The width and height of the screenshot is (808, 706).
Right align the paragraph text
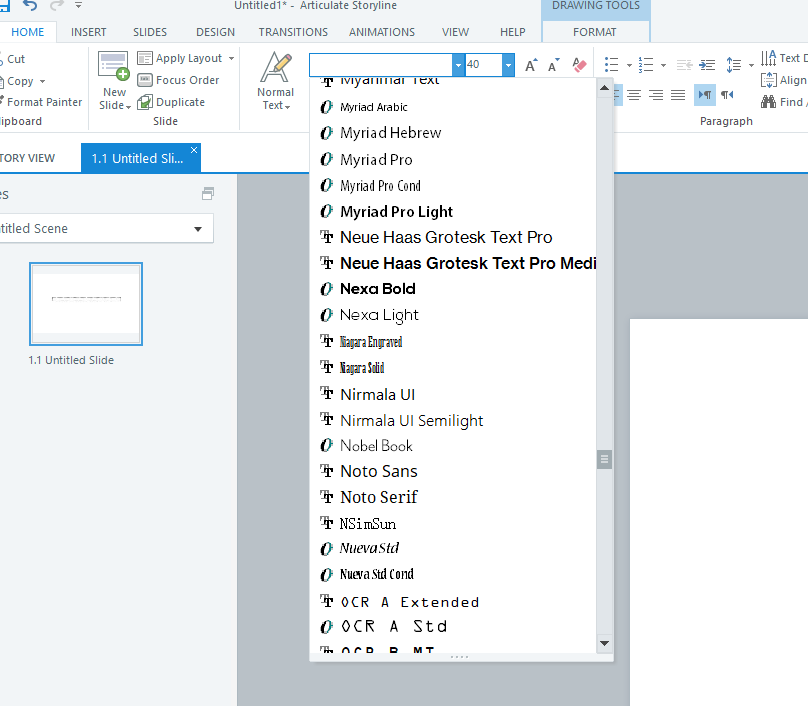656,95
